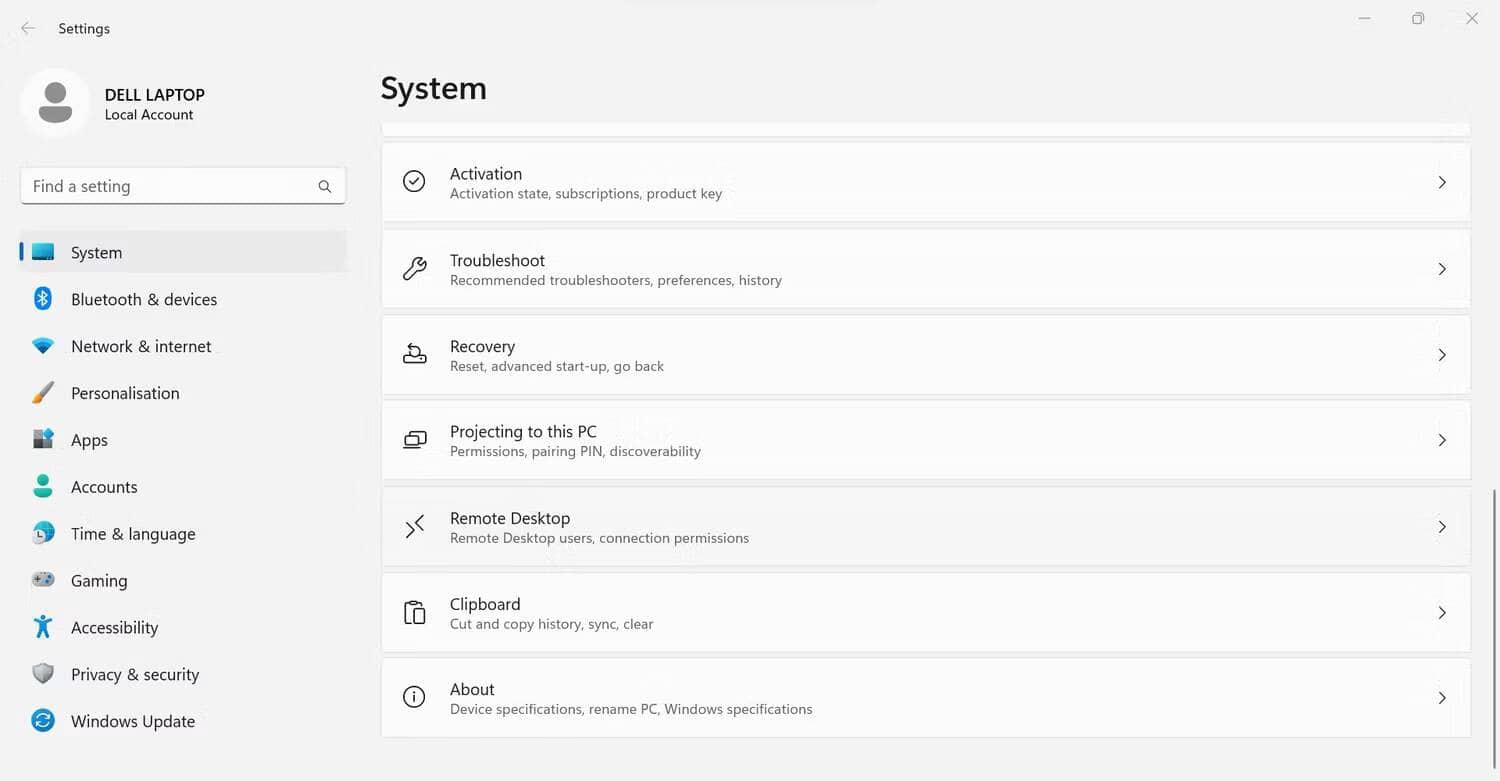Select Apps in the sidebar menu

click(89, 440)
